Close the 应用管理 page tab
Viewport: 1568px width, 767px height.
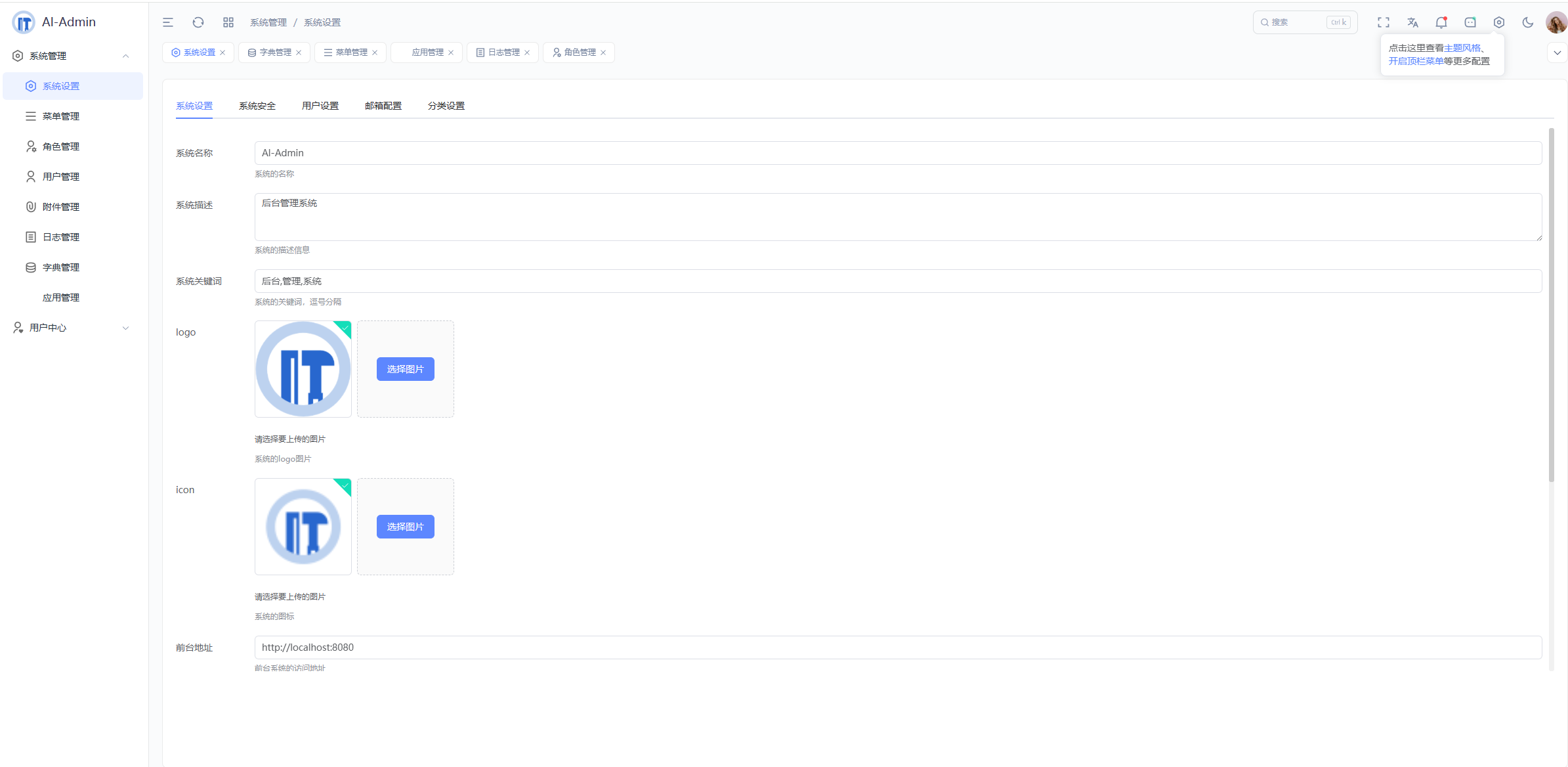pos(451,53)
